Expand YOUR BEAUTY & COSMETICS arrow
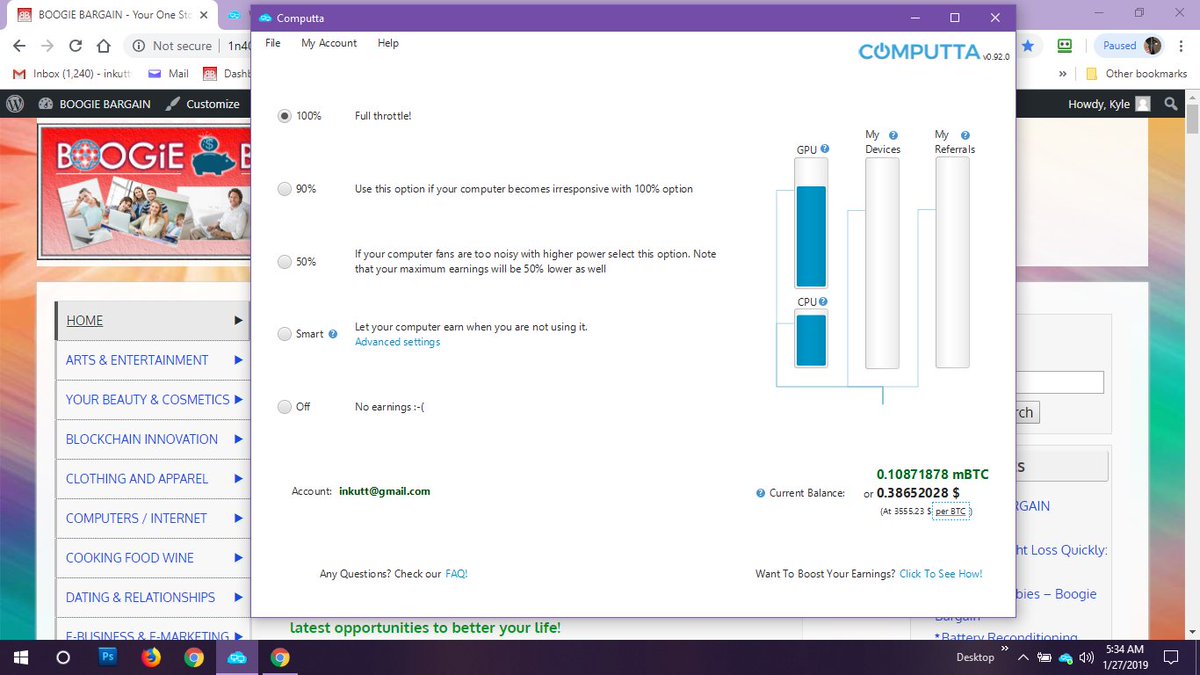Screen dimensions: 1200x675 coord(238,399)
